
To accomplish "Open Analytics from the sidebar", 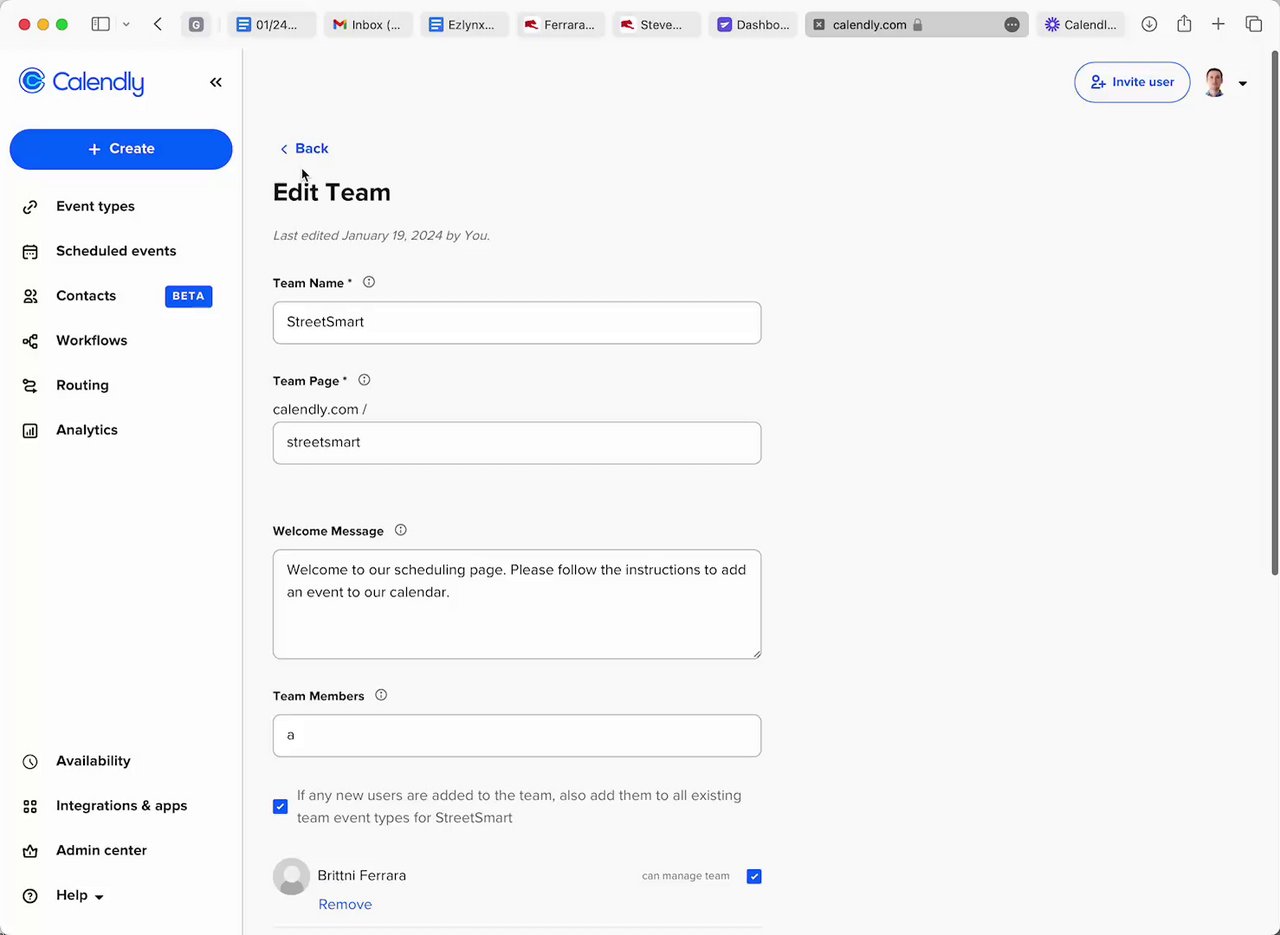I will coord(87,430).
